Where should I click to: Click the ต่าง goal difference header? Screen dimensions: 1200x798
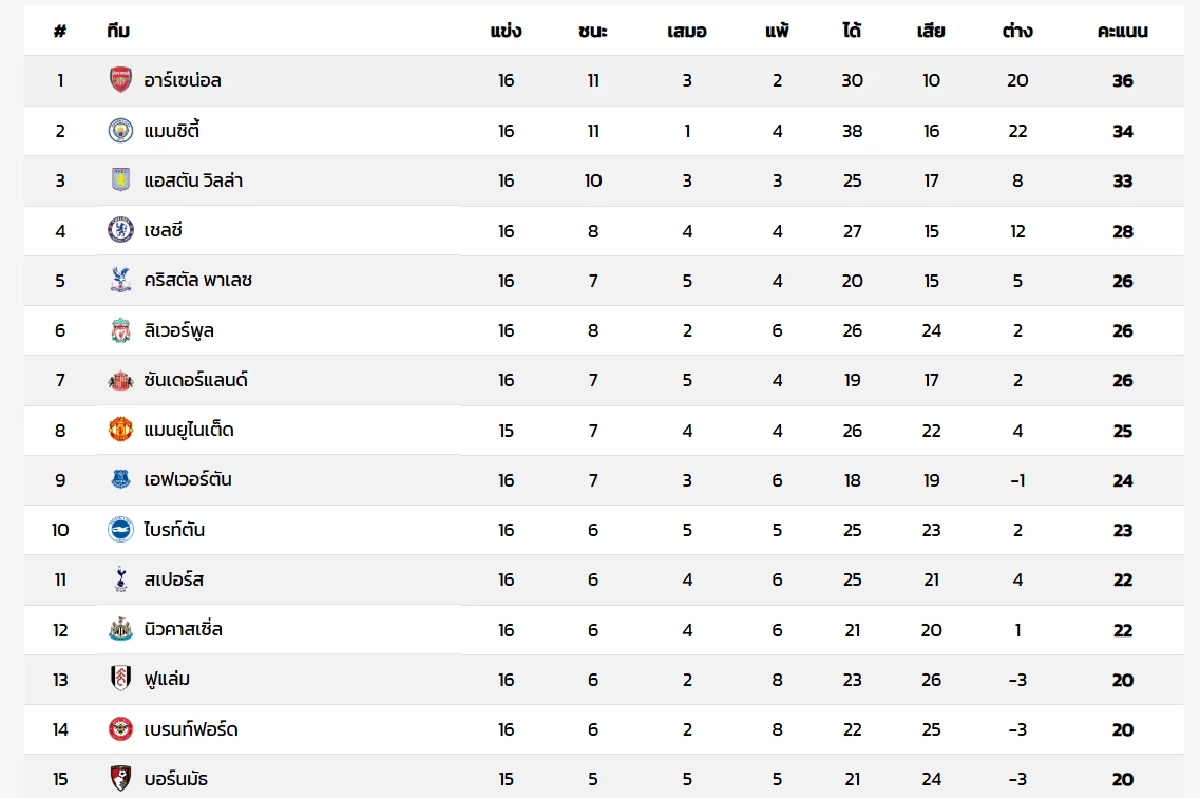coord(1017,31)
